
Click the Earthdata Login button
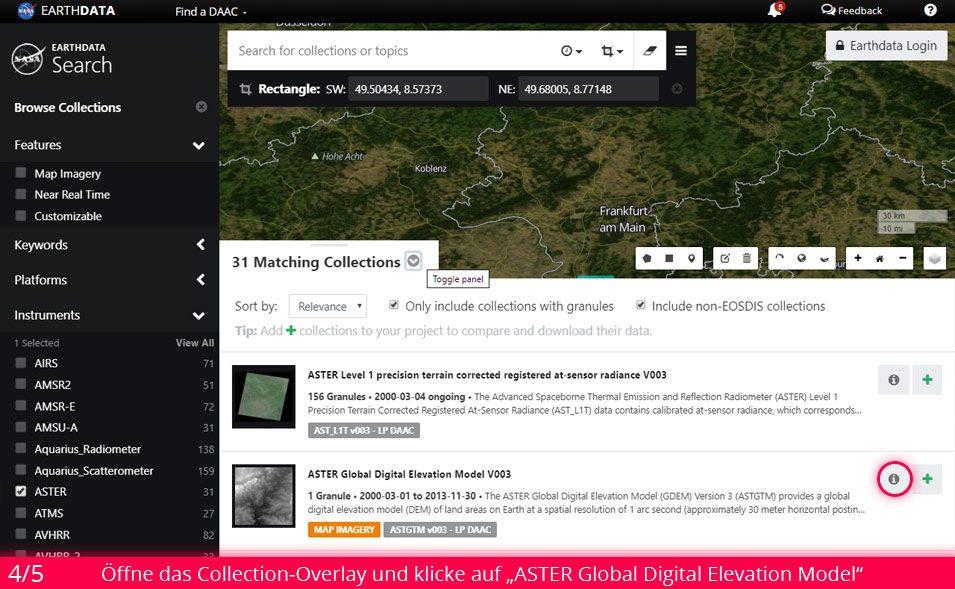point(886,46)
